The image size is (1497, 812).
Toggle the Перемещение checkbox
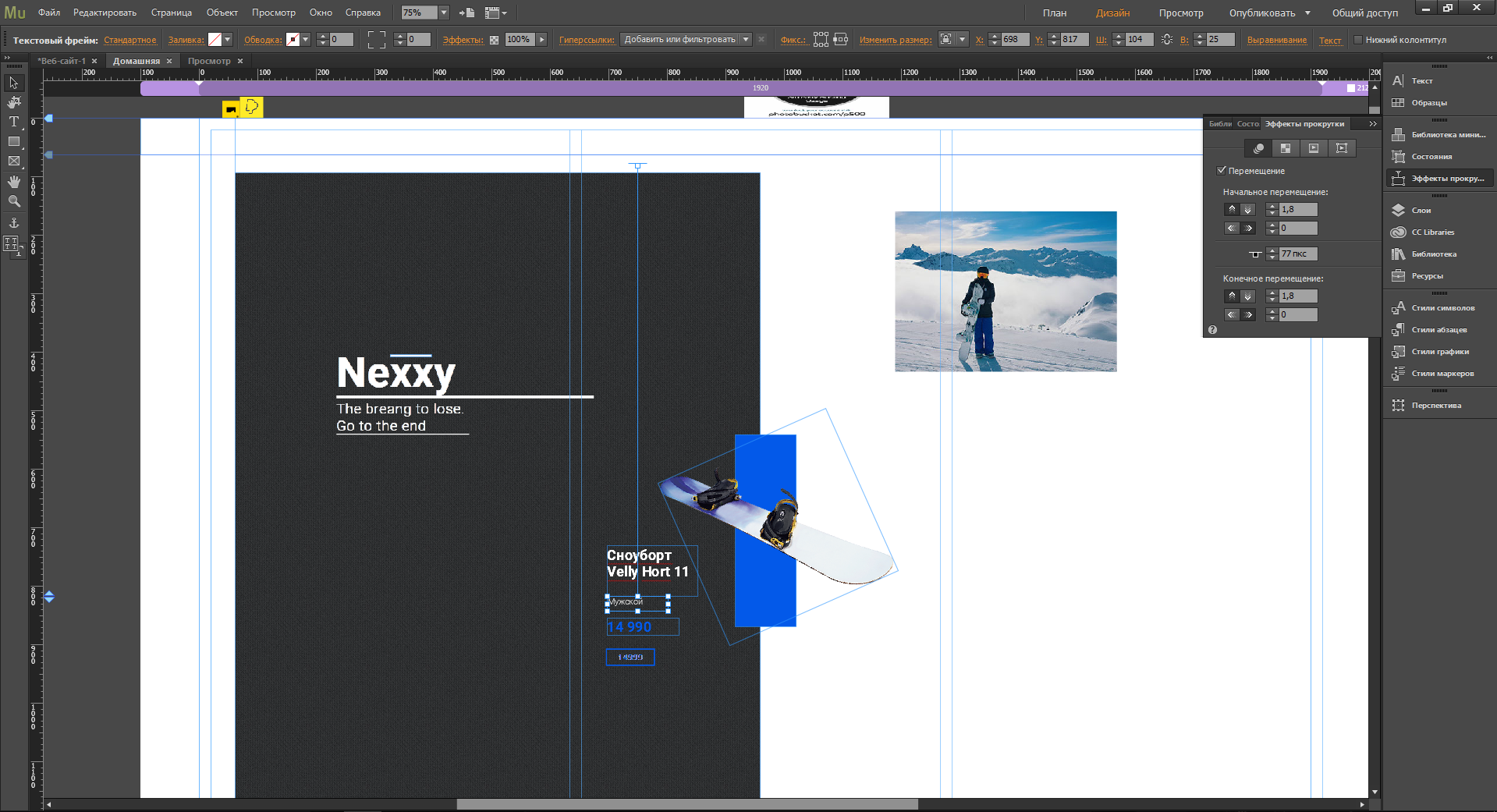(1222, 170)
